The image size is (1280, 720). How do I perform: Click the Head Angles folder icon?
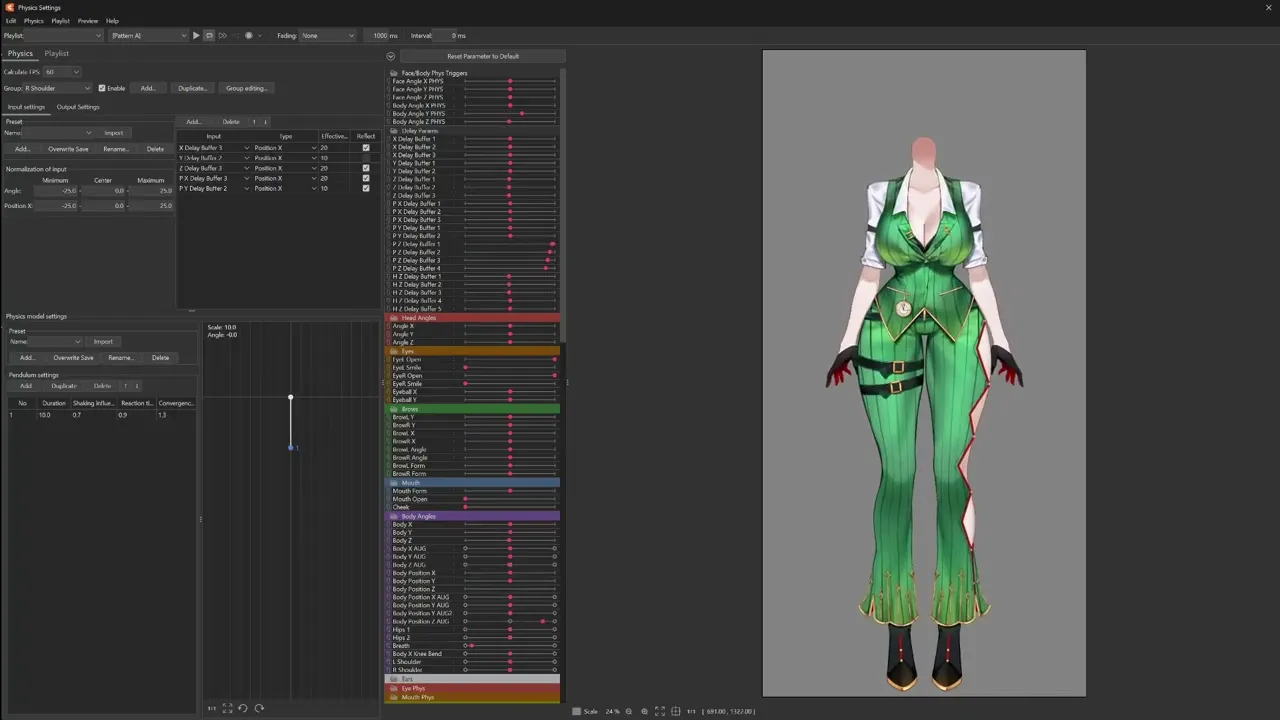click(394, 318)
